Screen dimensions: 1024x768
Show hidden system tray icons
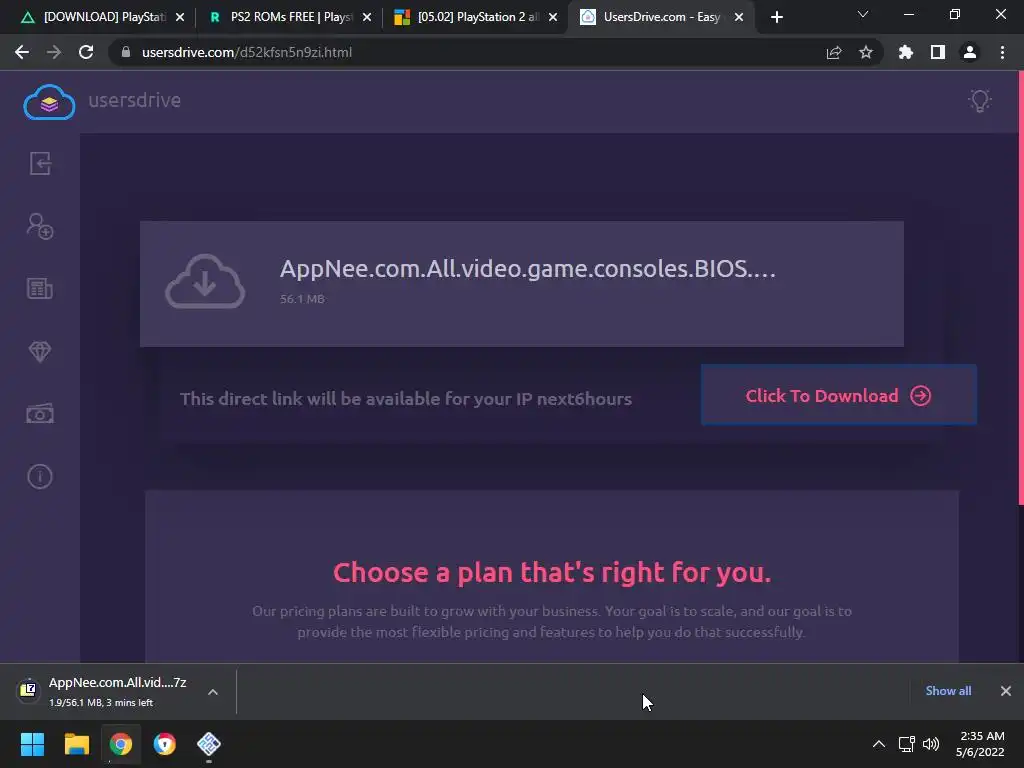[879, 744]
